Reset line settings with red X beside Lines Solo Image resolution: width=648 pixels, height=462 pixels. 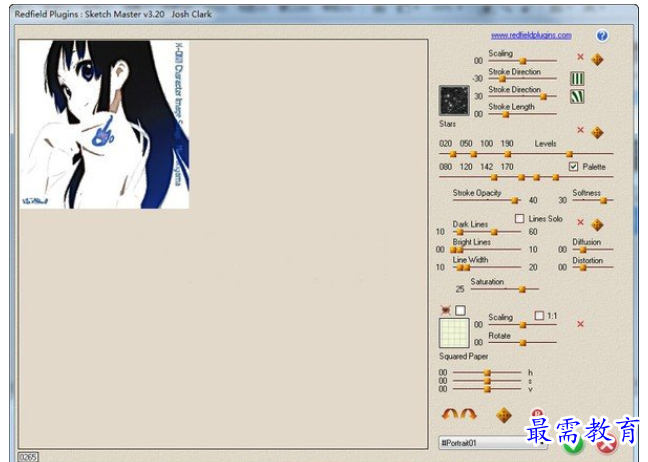point(580,222)
